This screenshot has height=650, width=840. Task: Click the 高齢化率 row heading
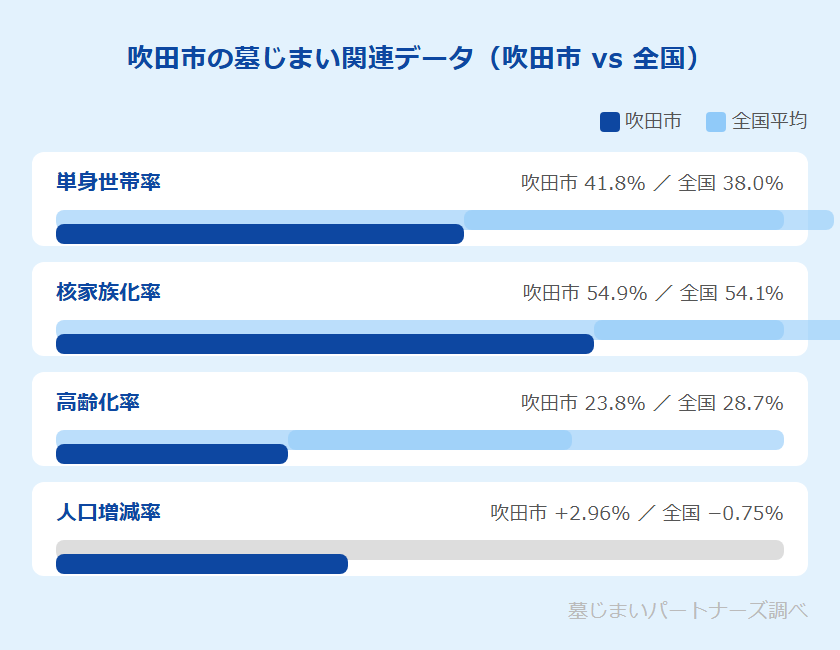tap(98, 403)
